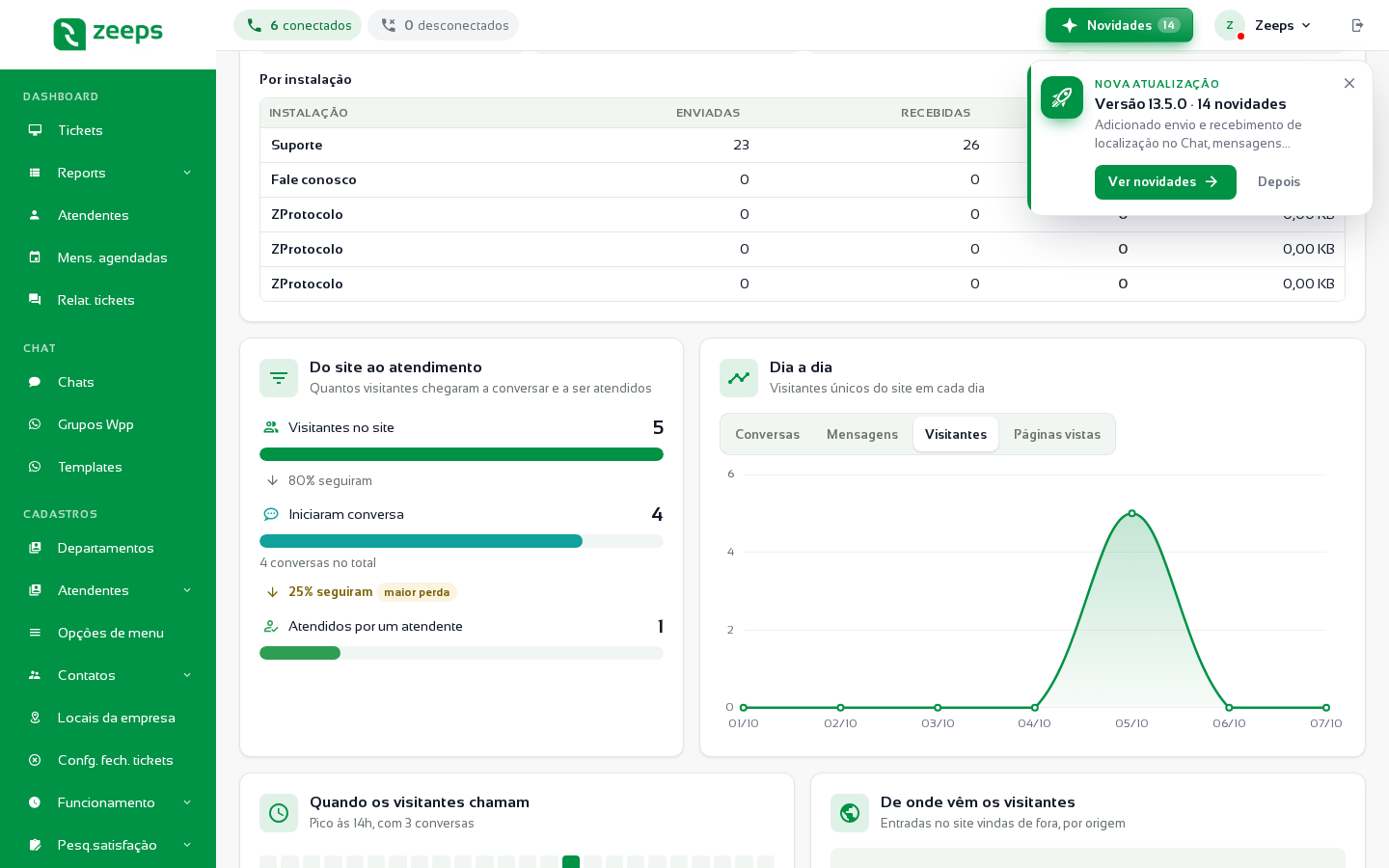1389x868 pixels.
Task: Click the Visitantes no site progress bar
Action: click(461, 454)
